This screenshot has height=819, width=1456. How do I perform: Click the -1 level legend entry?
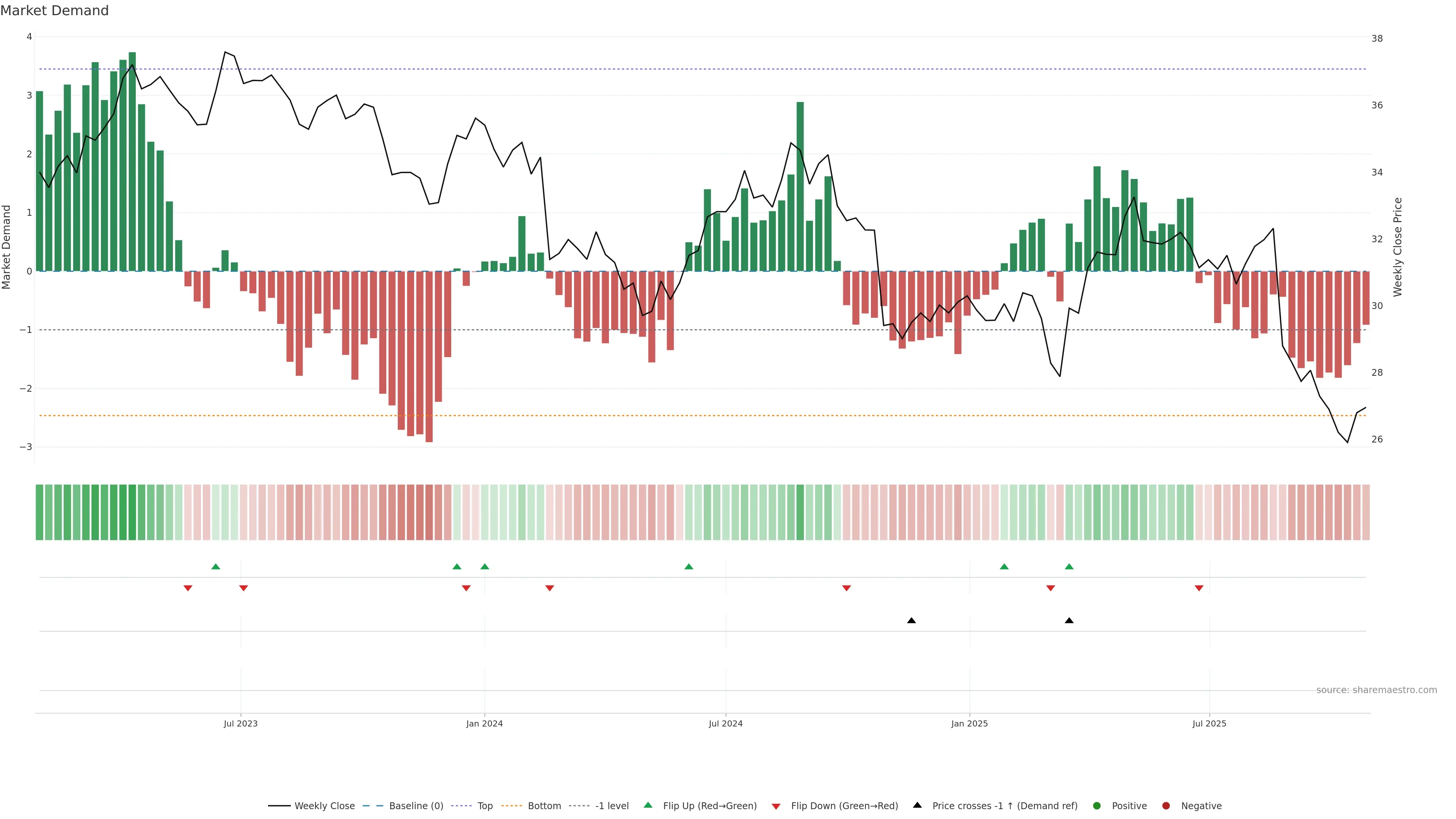point(612,806)
